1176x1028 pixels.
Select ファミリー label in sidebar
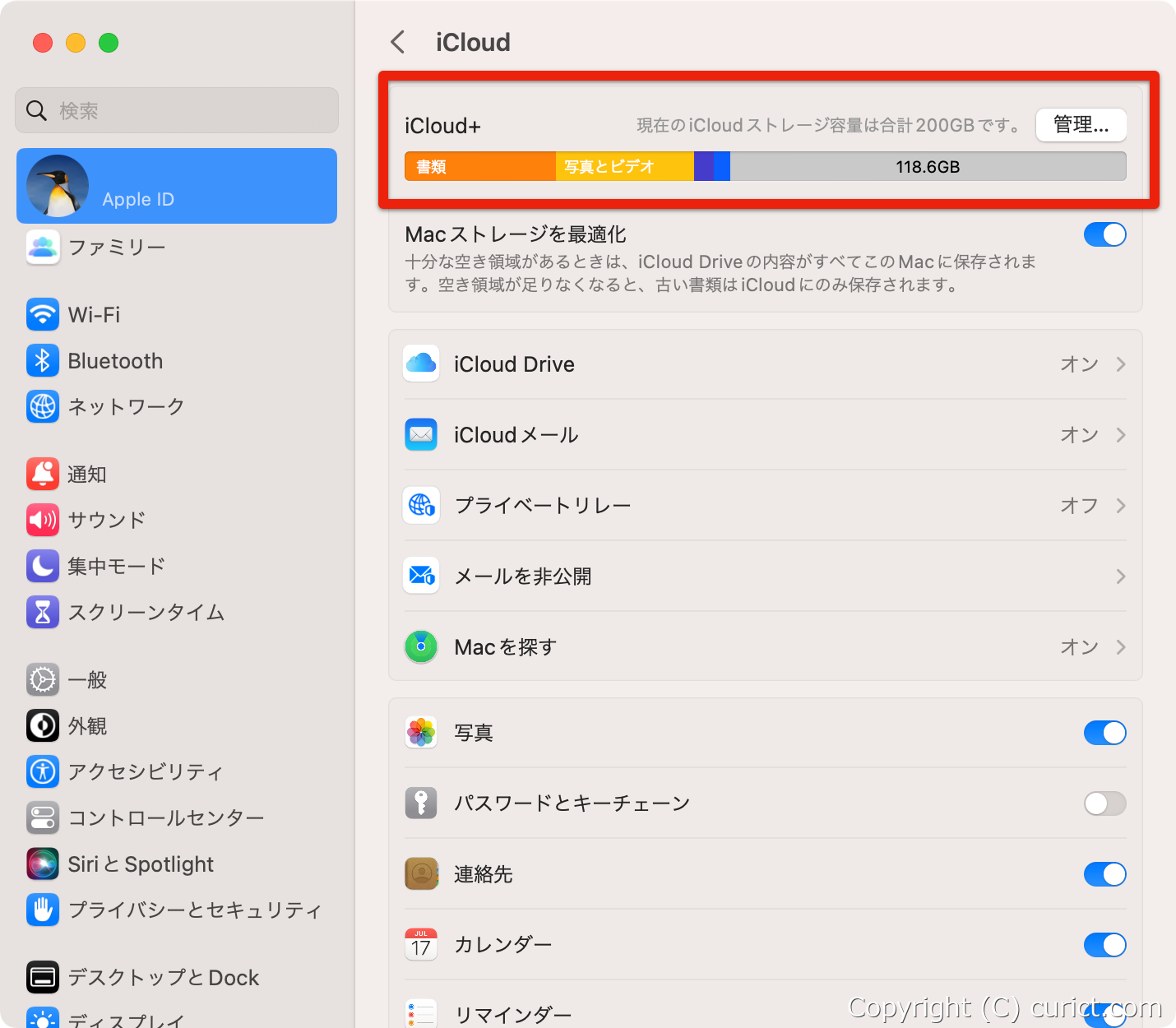(x=117, y=248)
